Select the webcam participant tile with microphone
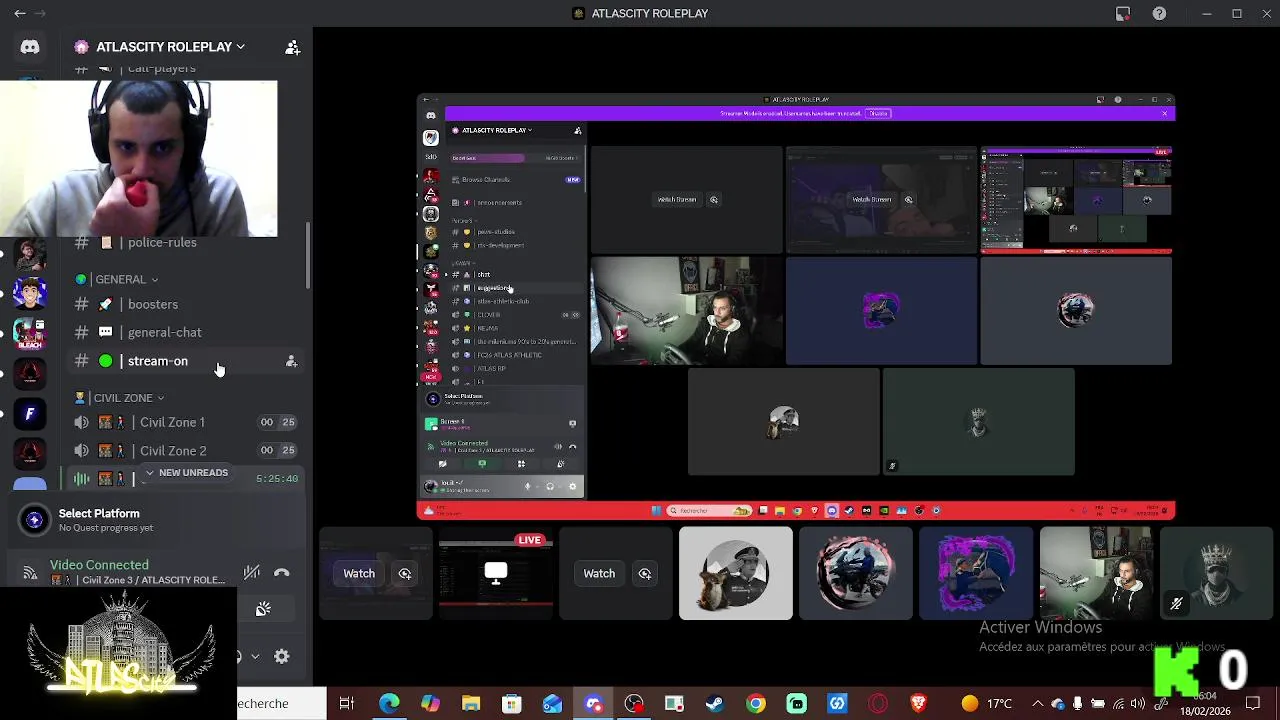1280x720 pixels. (1096, 573)
